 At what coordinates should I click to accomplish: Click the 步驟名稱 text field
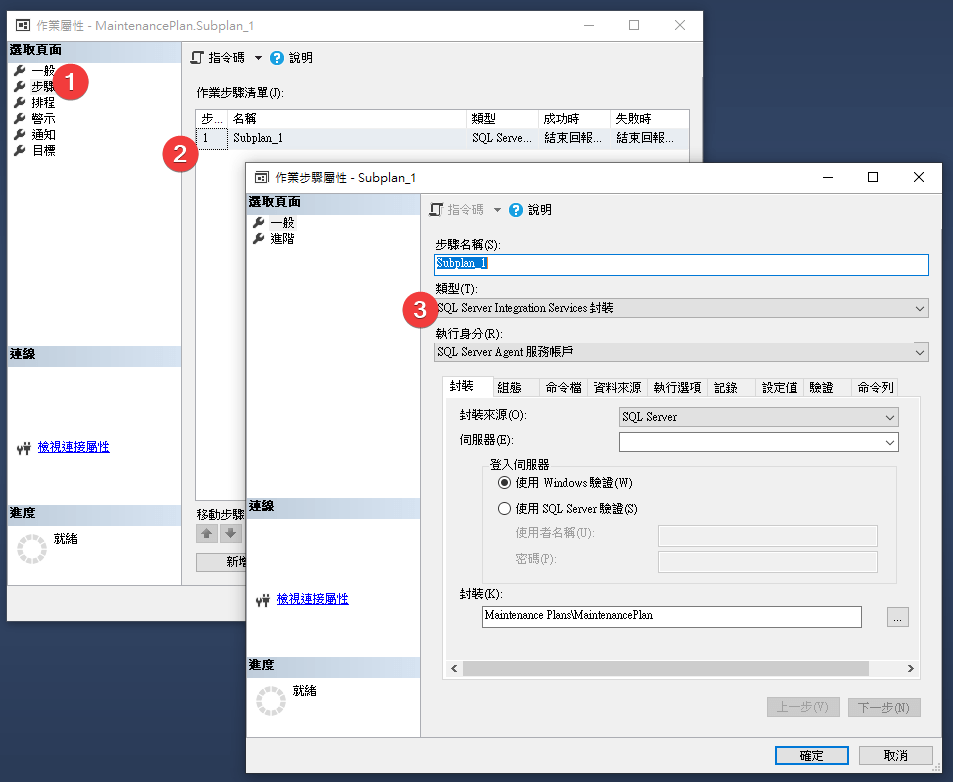[680, 265]
